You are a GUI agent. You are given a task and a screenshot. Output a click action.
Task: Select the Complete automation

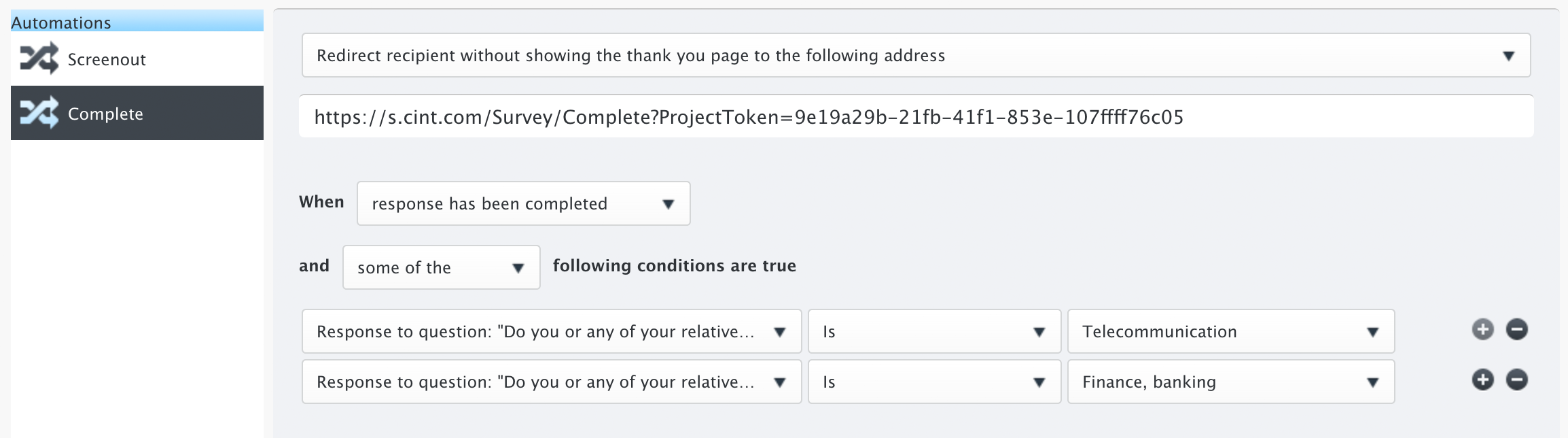(x=137, y=113)
